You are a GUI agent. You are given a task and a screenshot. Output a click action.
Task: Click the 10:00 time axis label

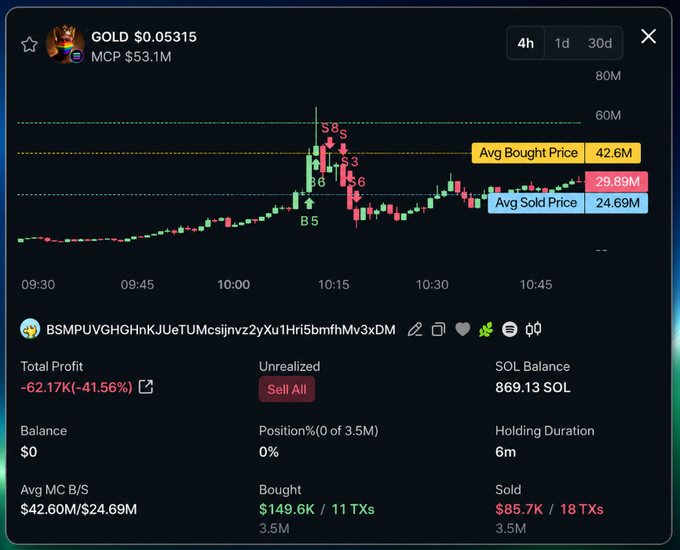[x=233, y=285]
